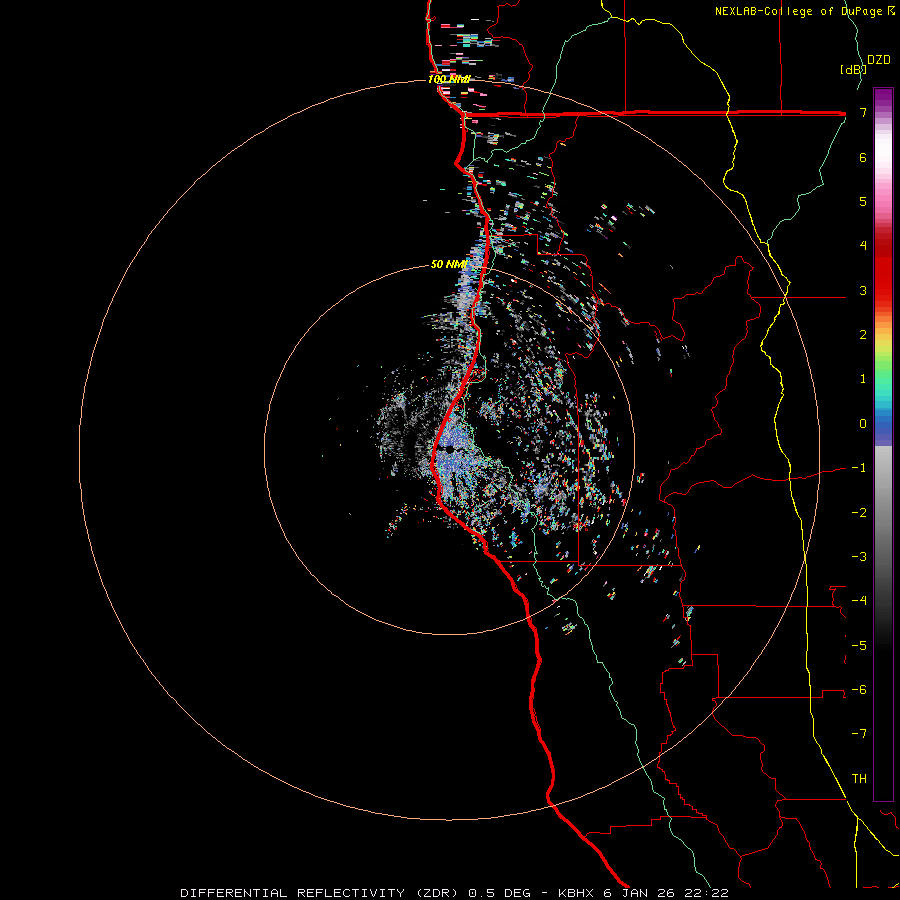Click the '3' tick label on the dB scale

(863, 290)
